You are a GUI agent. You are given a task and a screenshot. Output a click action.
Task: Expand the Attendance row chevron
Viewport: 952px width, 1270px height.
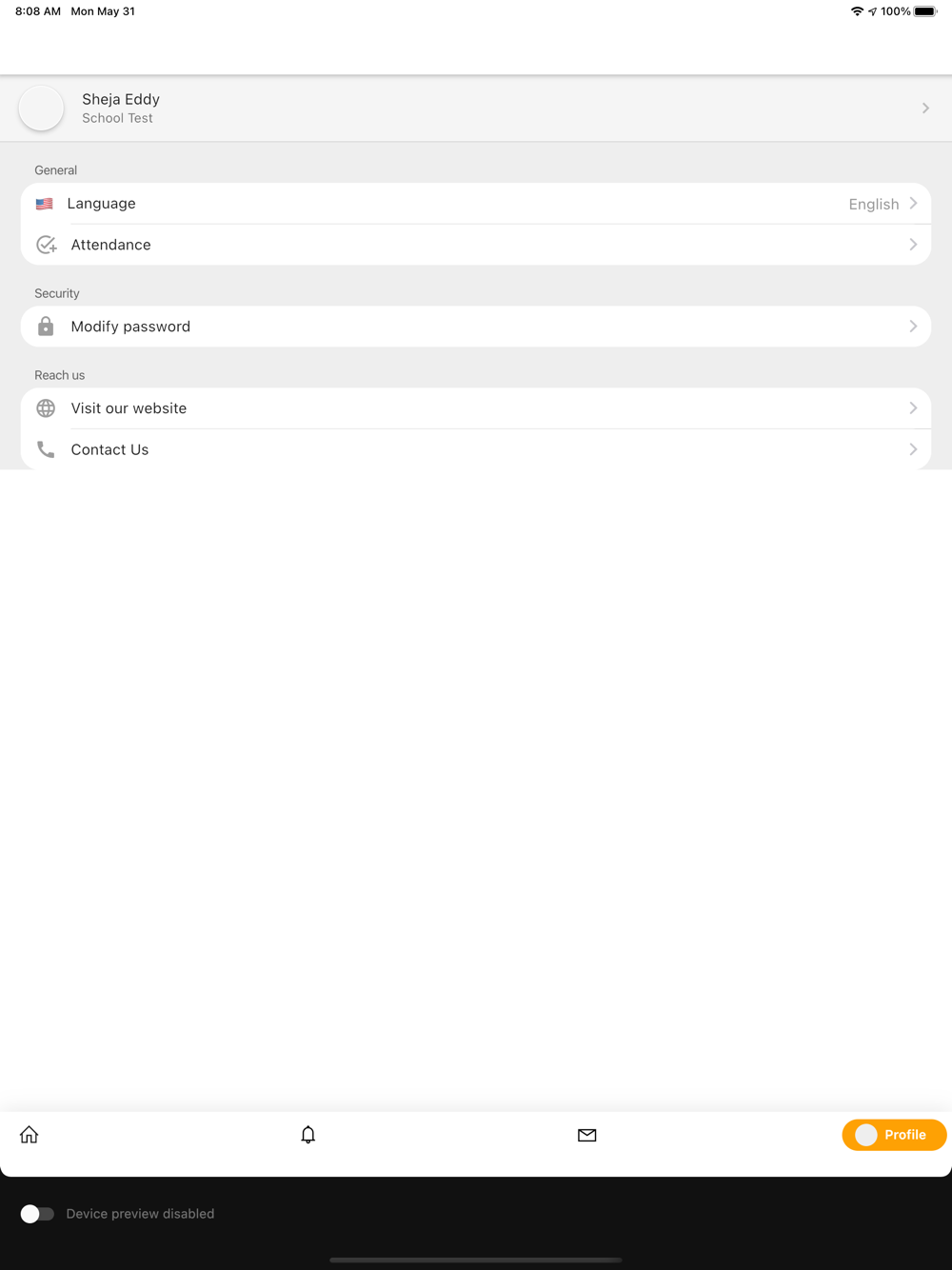pos(913,245)
